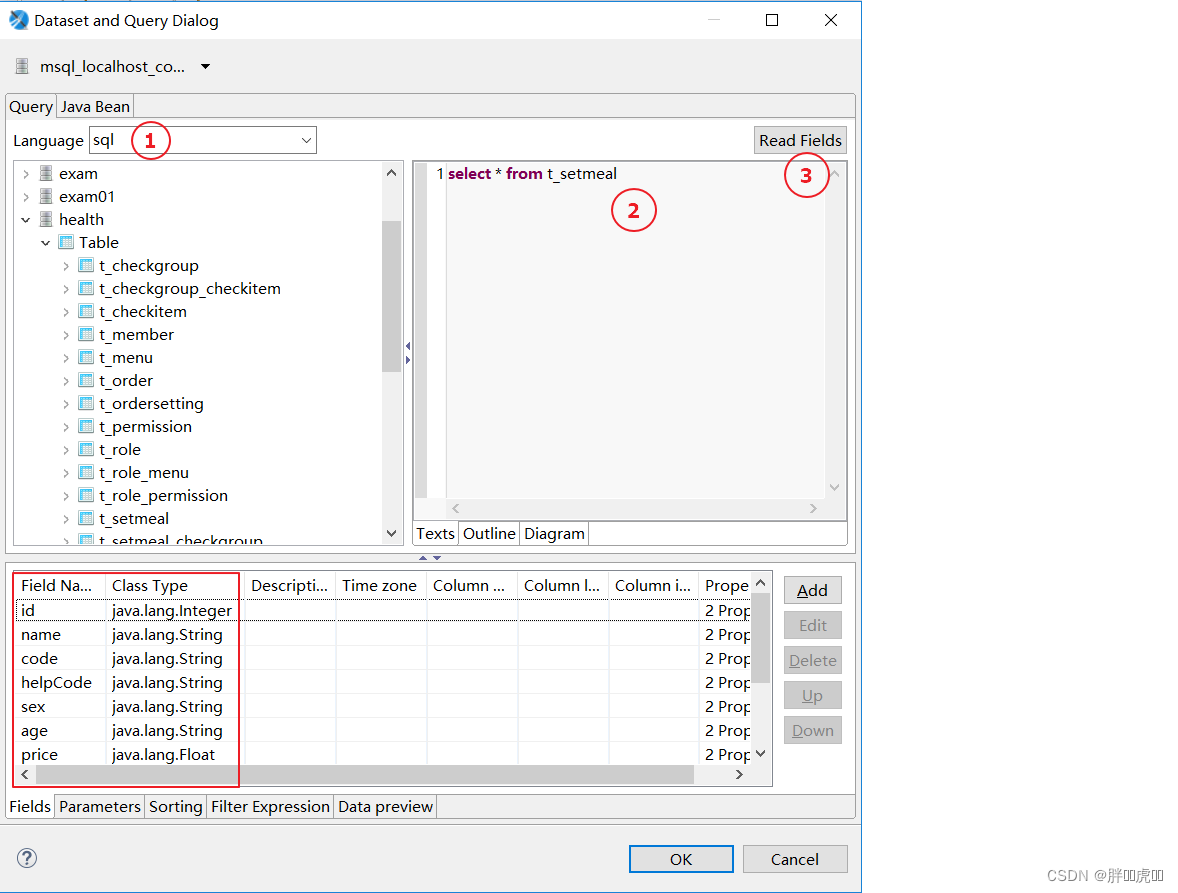Screen dimensions: 1178x893
Task: Click the Edit field button
Action: coord(812,626)
